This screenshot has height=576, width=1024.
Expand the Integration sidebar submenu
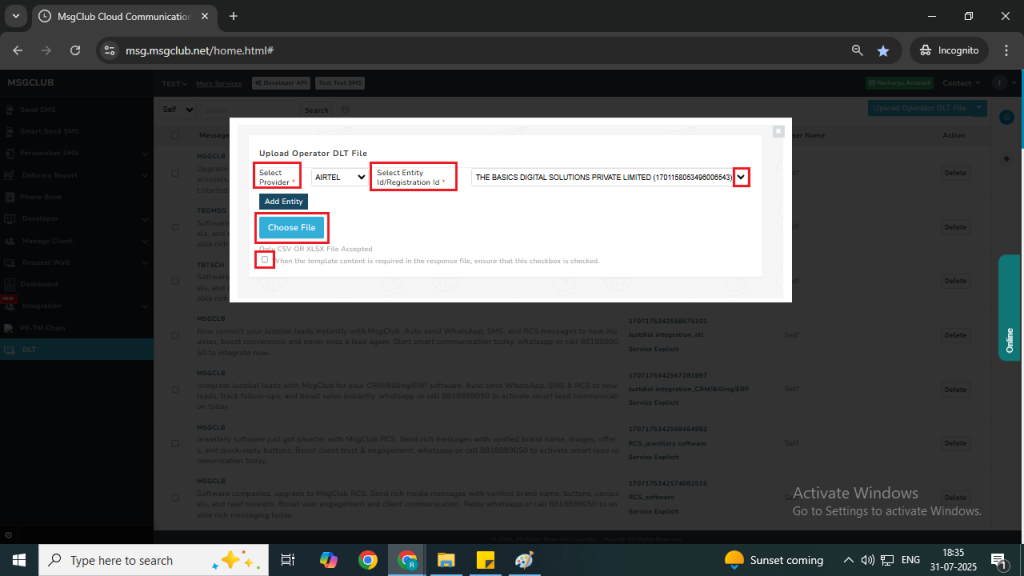click(144, 306)
